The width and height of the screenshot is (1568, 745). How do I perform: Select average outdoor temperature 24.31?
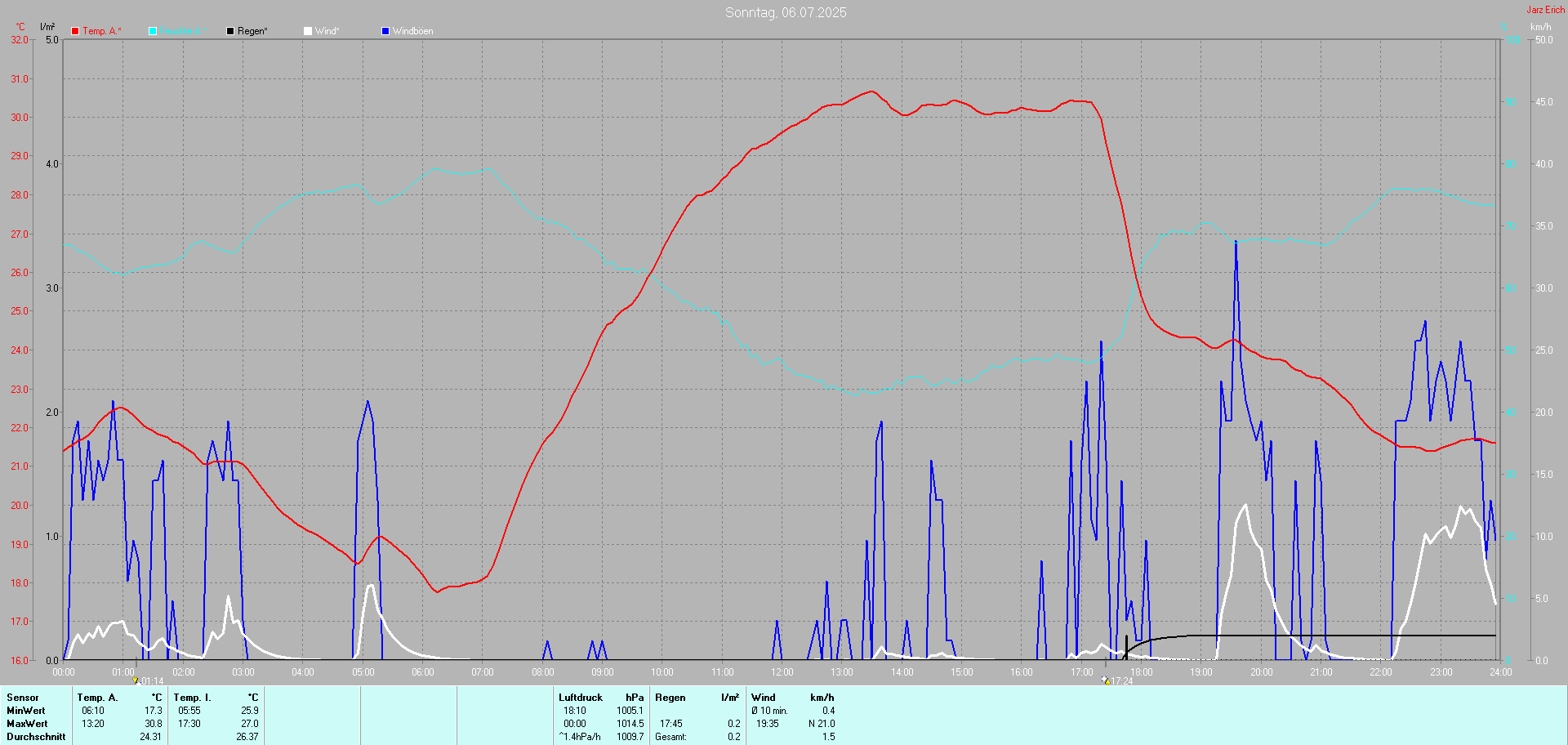point(151,737)
